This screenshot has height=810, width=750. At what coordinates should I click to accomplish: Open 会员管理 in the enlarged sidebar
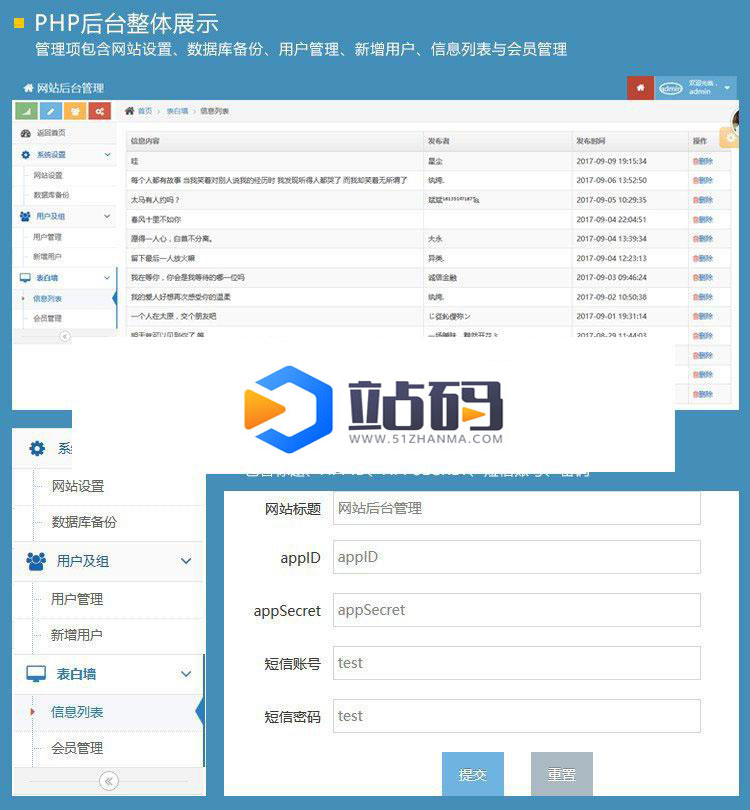click(x=77, y=748)
